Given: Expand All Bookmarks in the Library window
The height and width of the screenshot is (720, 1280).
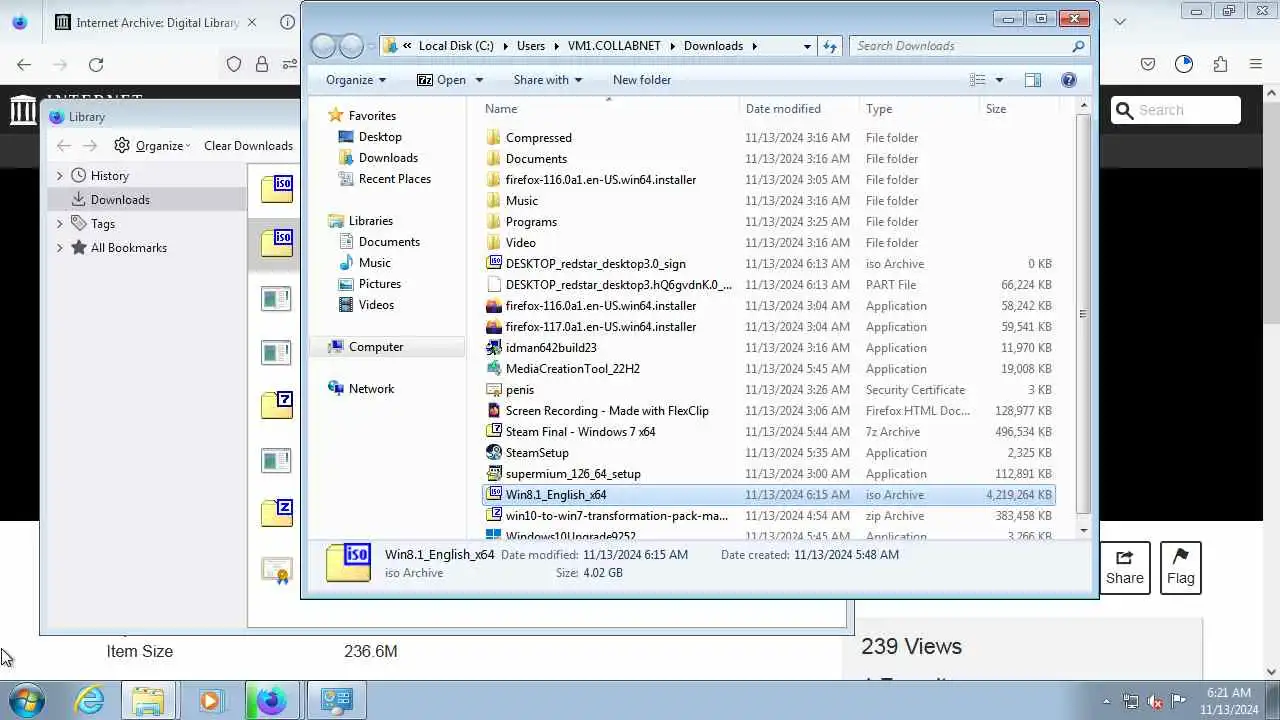Looking at the screenshot, I should coord(59,248).
